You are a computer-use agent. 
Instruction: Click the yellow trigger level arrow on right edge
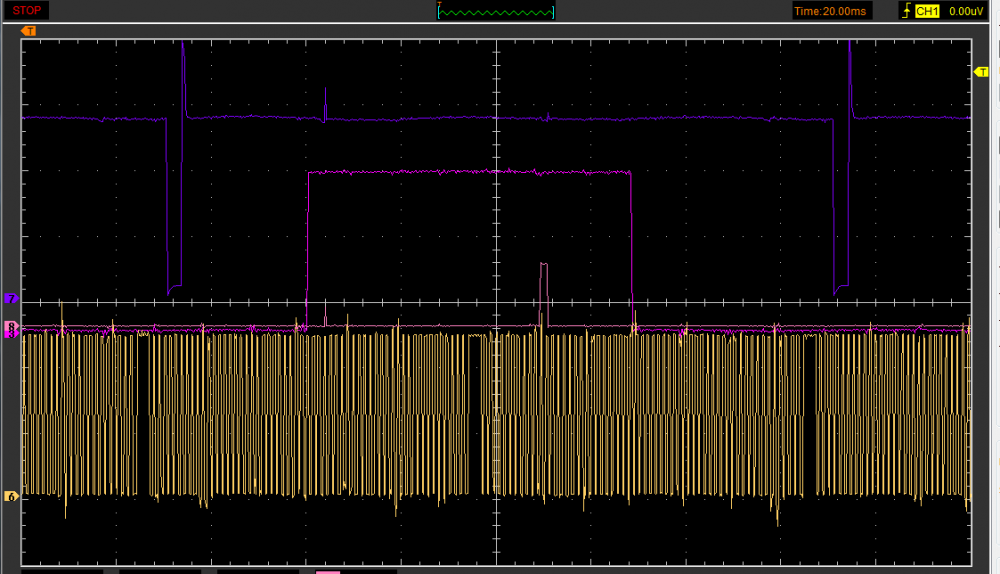coord(980,72)
